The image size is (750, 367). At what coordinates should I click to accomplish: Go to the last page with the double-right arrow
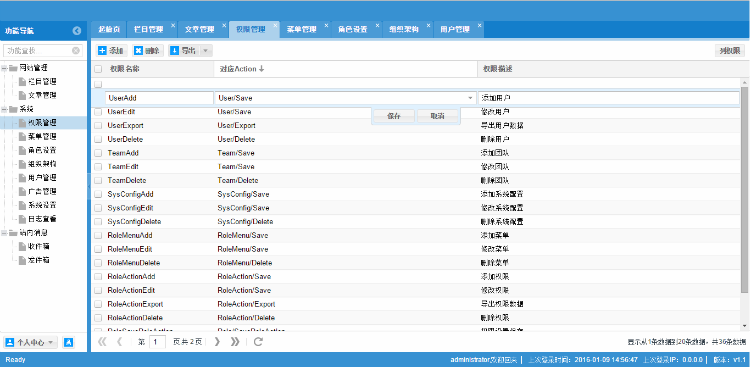pyautogui.click(x=235, y=342)
